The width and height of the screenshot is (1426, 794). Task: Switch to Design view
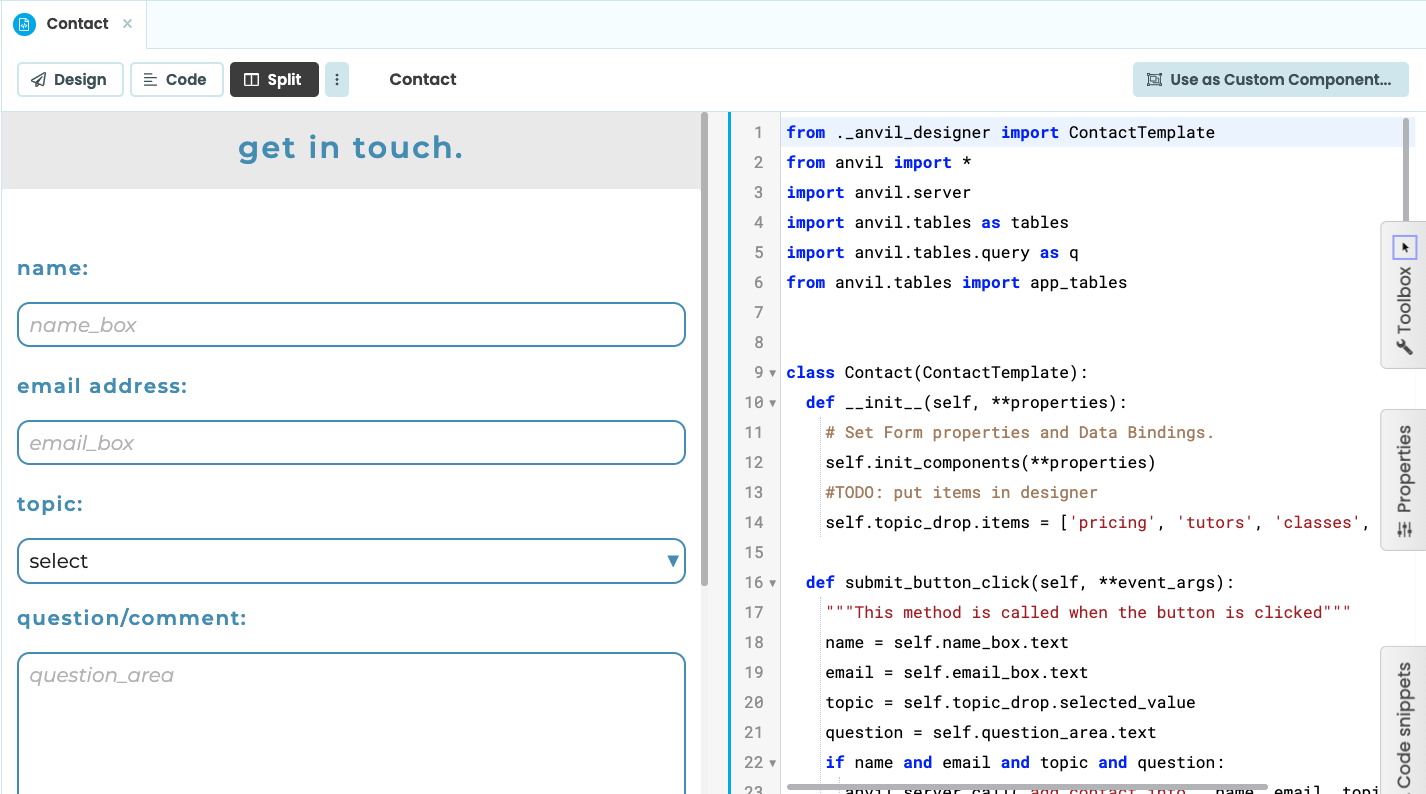(x=70, y=79)
